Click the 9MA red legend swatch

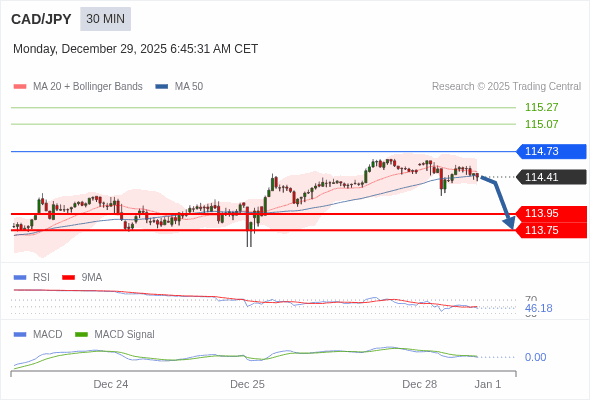(68, 278)
